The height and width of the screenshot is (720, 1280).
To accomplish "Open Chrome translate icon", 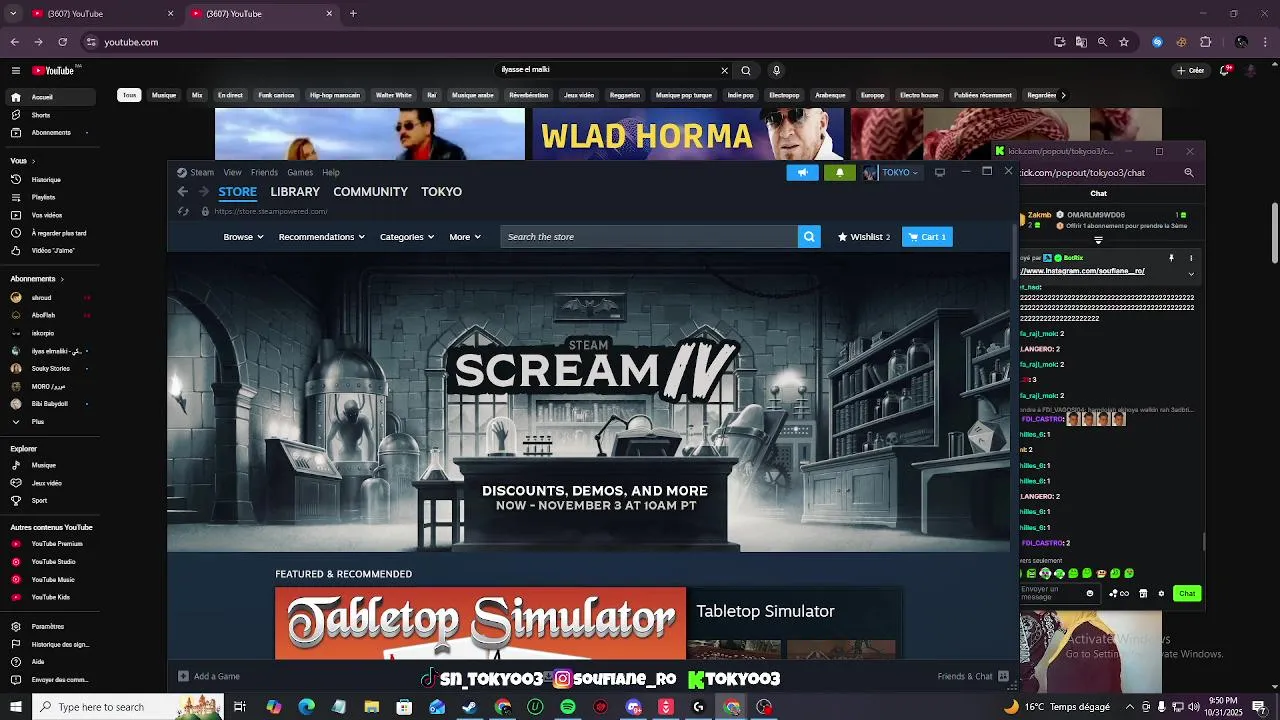I will (x=1081, y=42).
